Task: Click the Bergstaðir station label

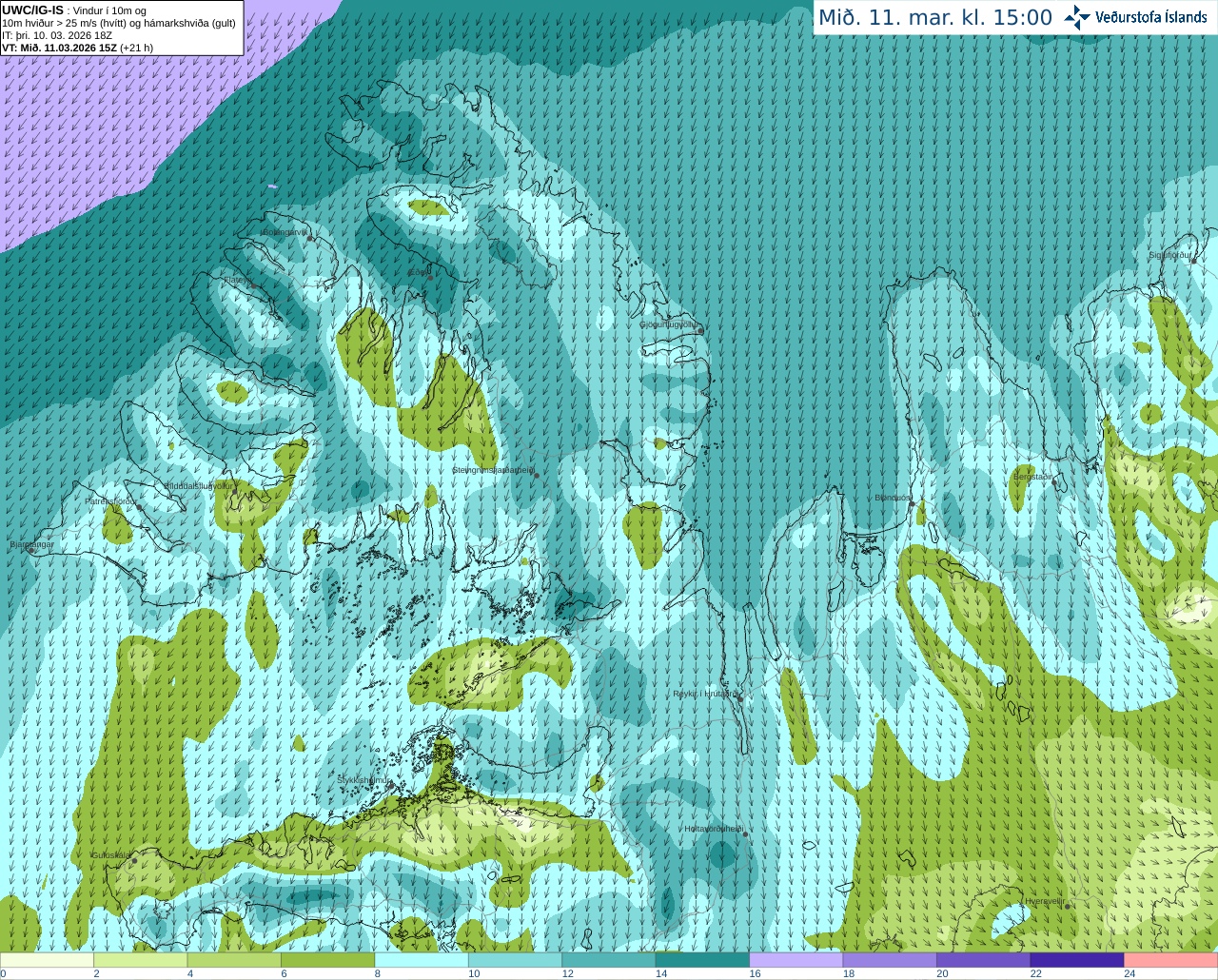Action: pos(1033,477)
